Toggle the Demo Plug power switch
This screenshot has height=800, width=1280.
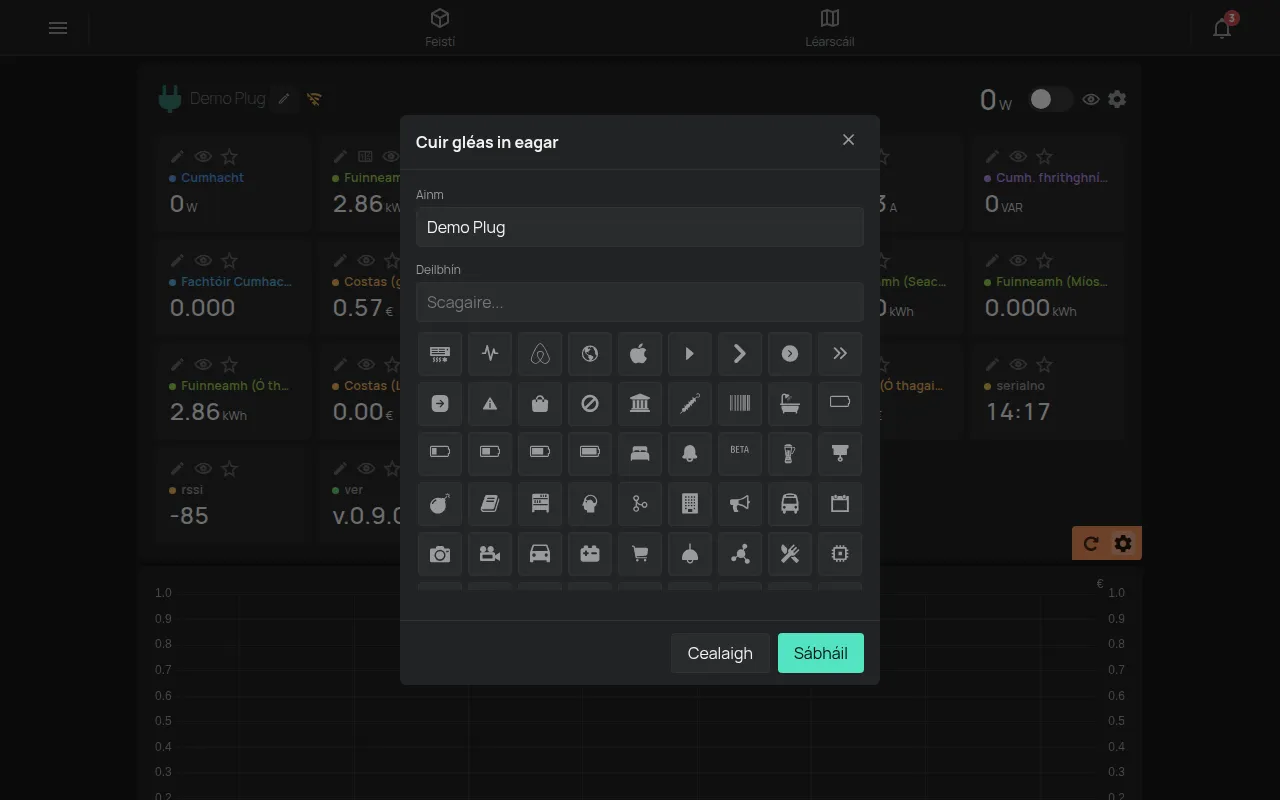(x=1050, y=99)
